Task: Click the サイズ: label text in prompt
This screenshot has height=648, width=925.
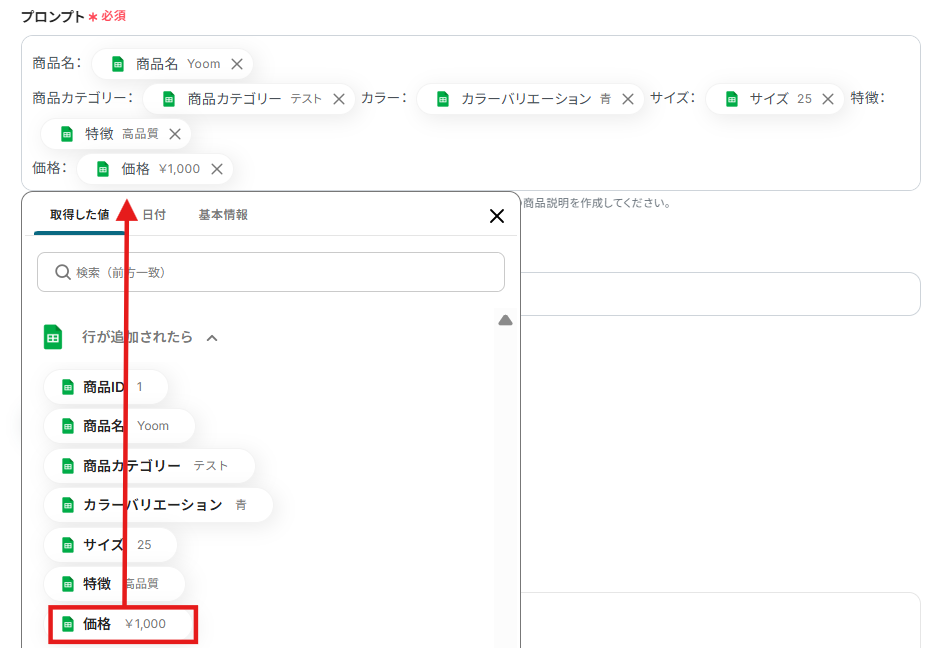Action: pyautogui.click(x=673, y=98)
